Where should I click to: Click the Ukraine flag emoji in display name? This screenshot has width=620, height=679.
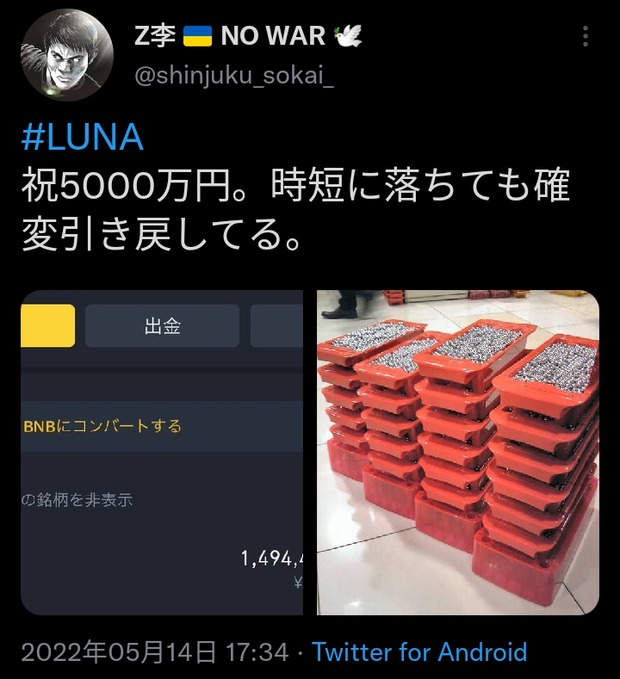[197, 36]
